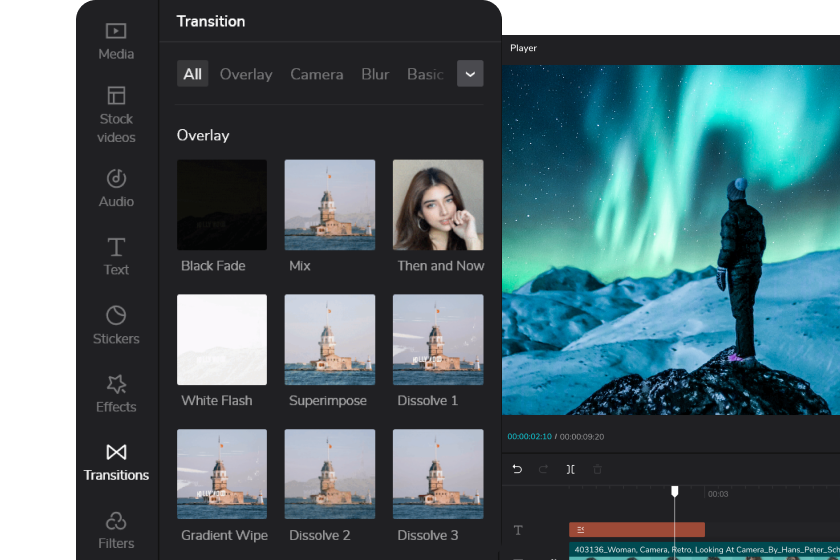The image size is (840, 560).
Task: Click the Player panel label
Action: 523,48
